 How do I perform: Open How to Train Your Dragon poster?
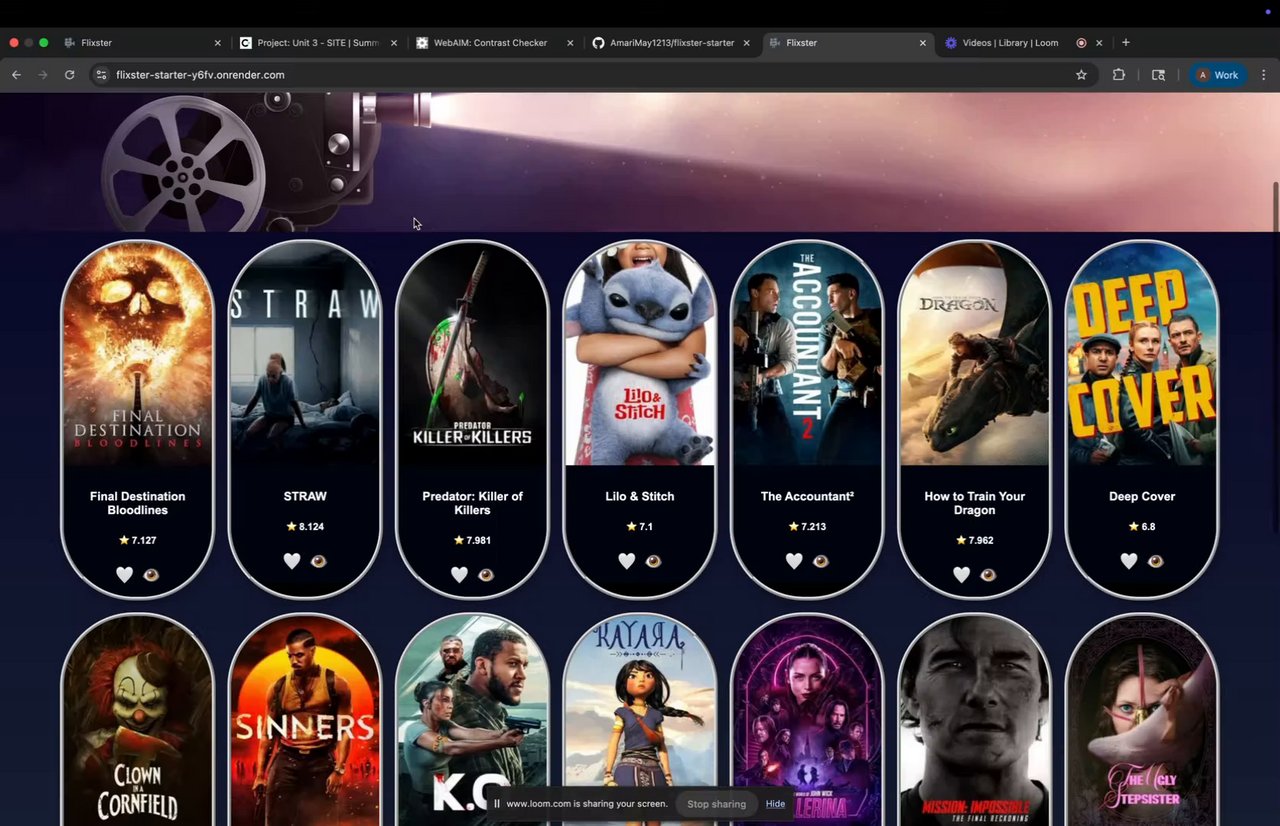click(974, 354)
